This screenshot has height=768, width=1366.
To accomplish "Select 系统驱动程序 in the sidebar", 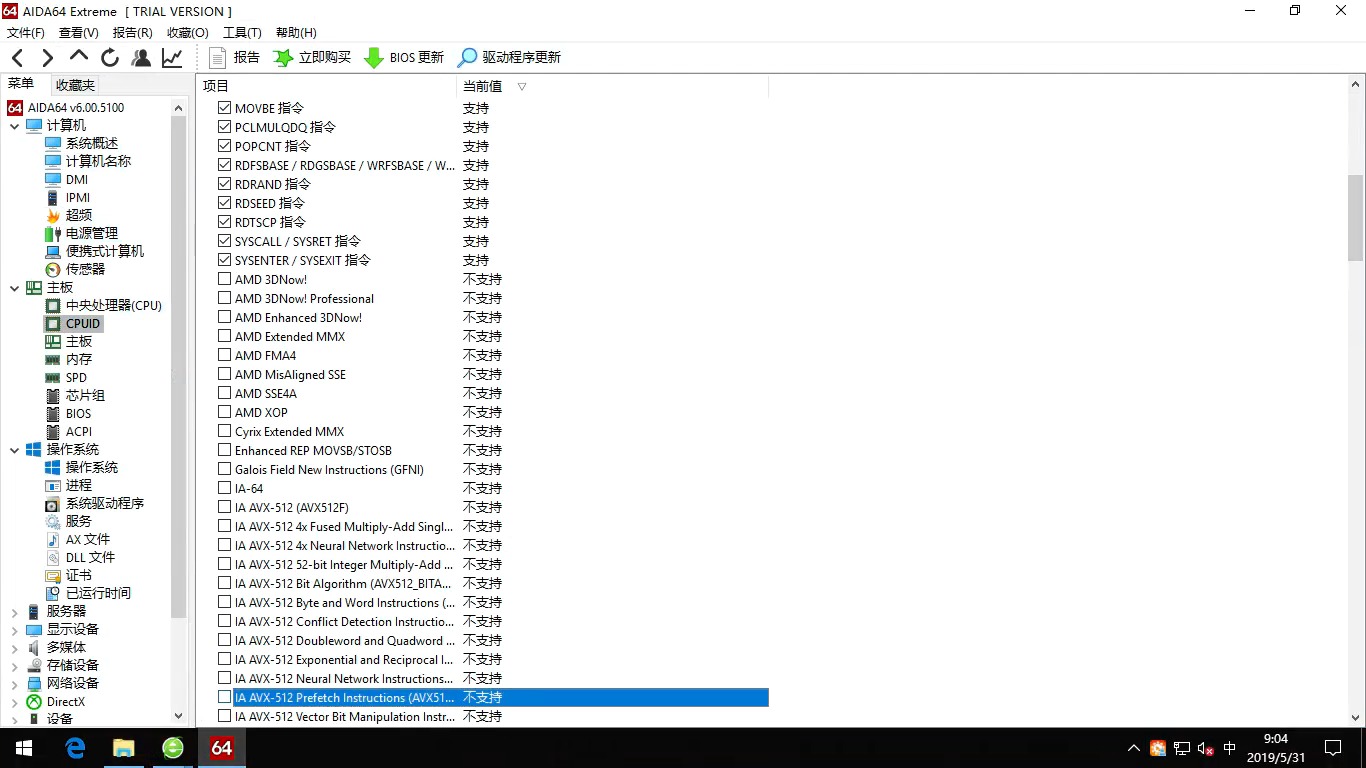I will (94, 503).
